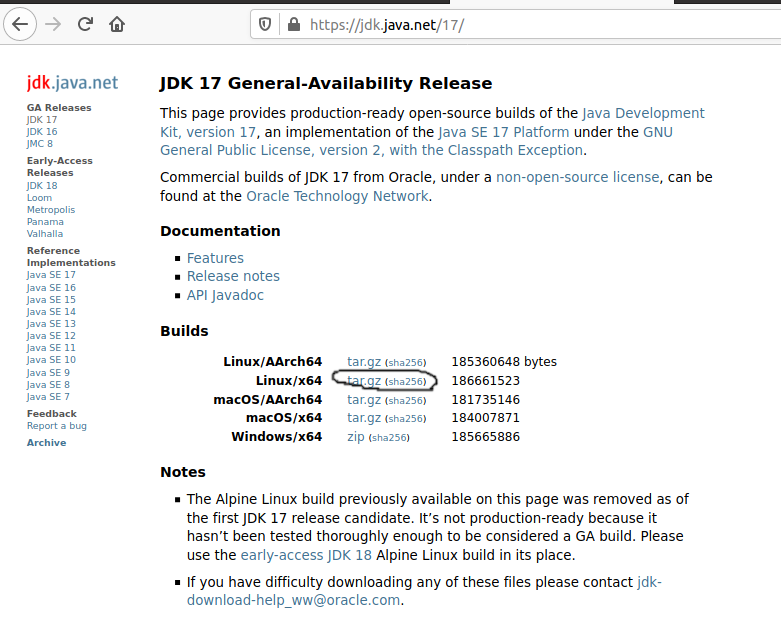Click the browser Forward arrow button
781x624 pixels.
(53, 24)
